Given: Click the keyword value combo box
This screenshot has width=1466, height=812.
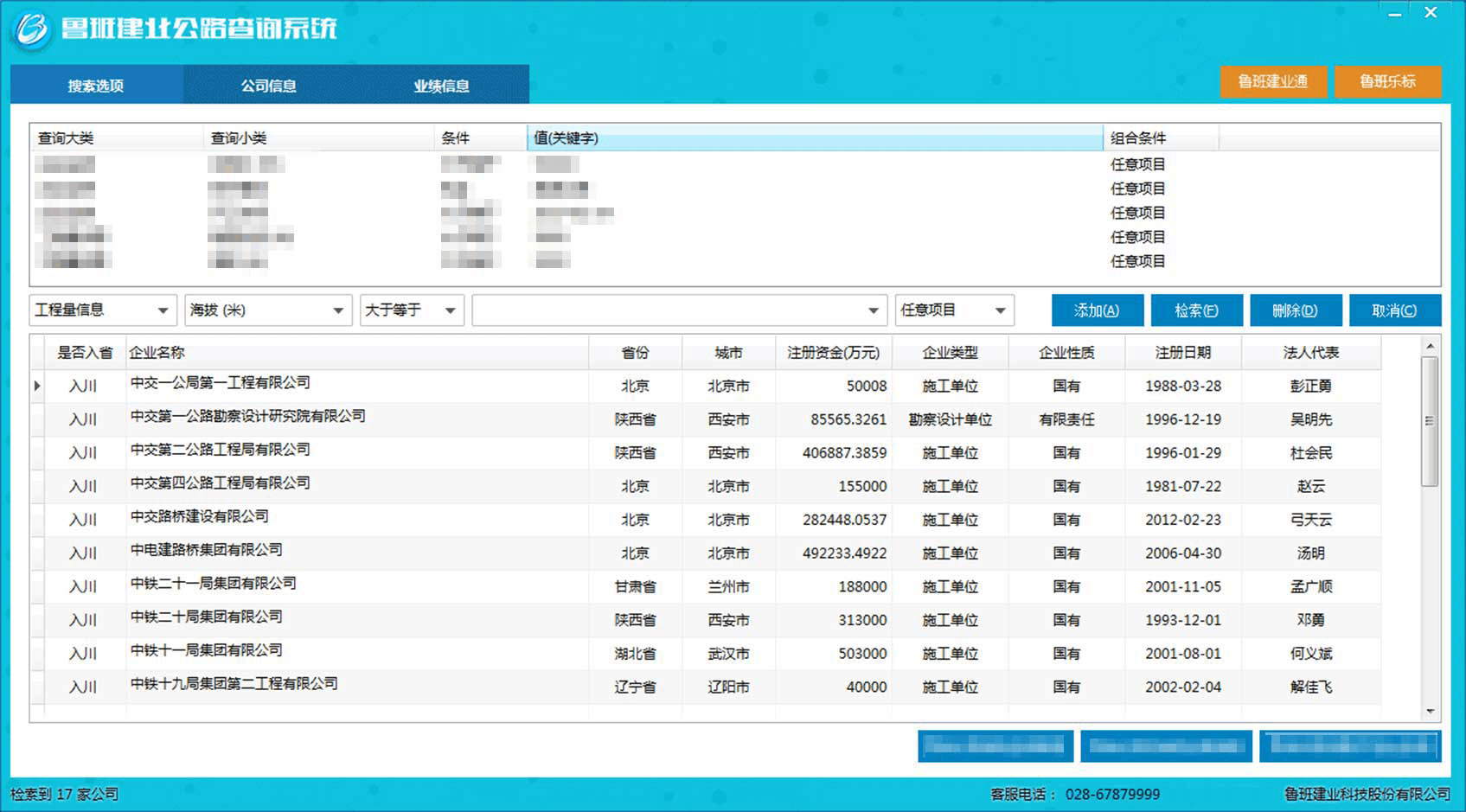Looking at the screenshot, I should pyautogui.click(x=680, y=310).
